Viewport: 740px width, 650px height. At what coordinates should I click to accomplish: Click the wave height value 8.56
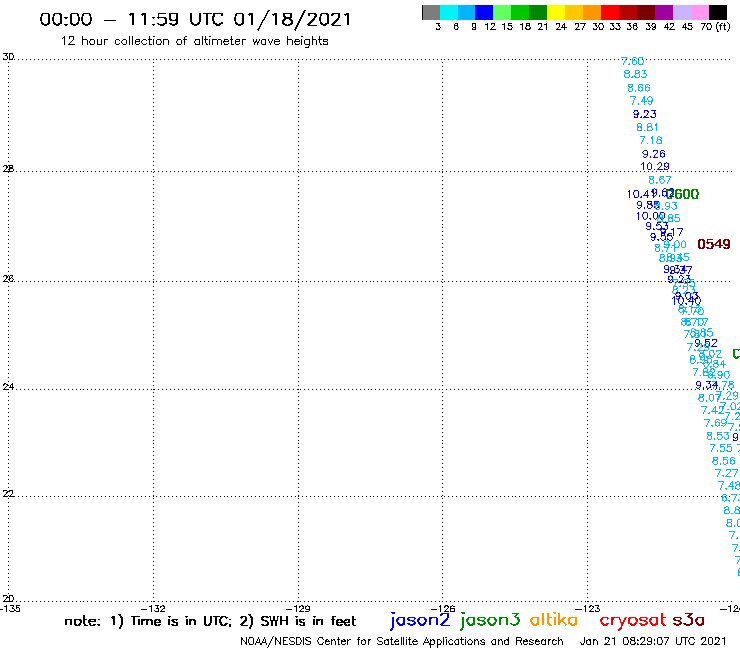[723, 461]
